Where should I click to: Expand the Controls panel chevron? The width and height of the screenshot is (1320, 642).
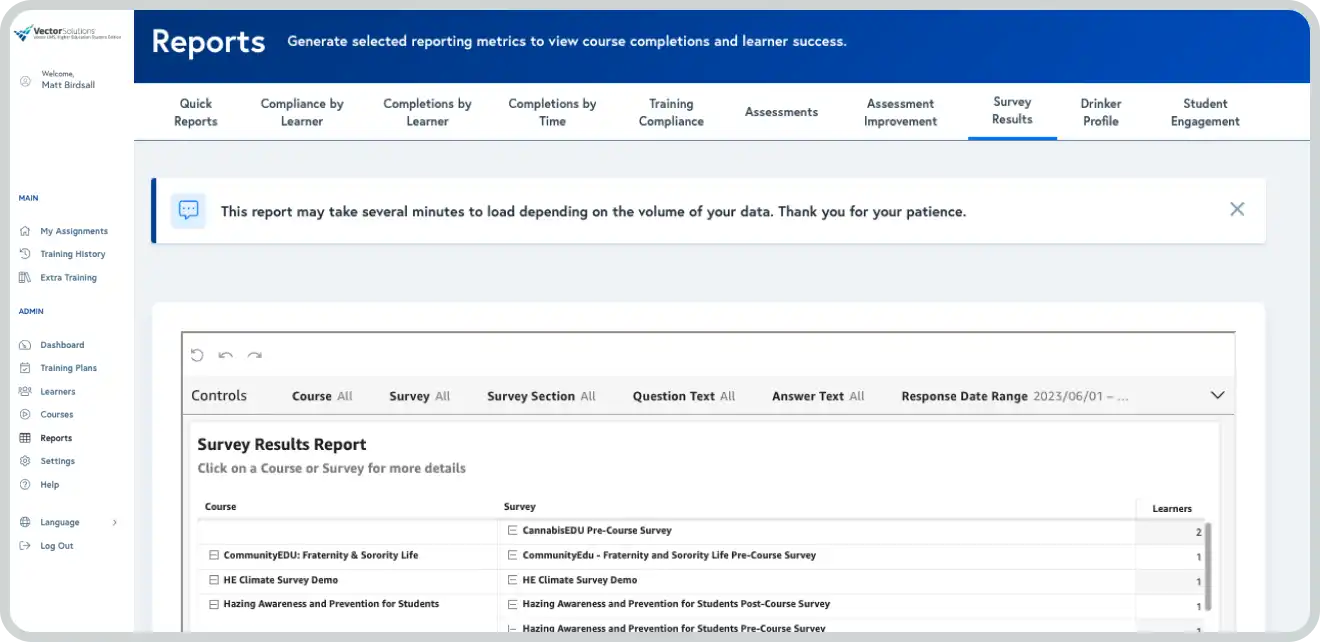1217,395
